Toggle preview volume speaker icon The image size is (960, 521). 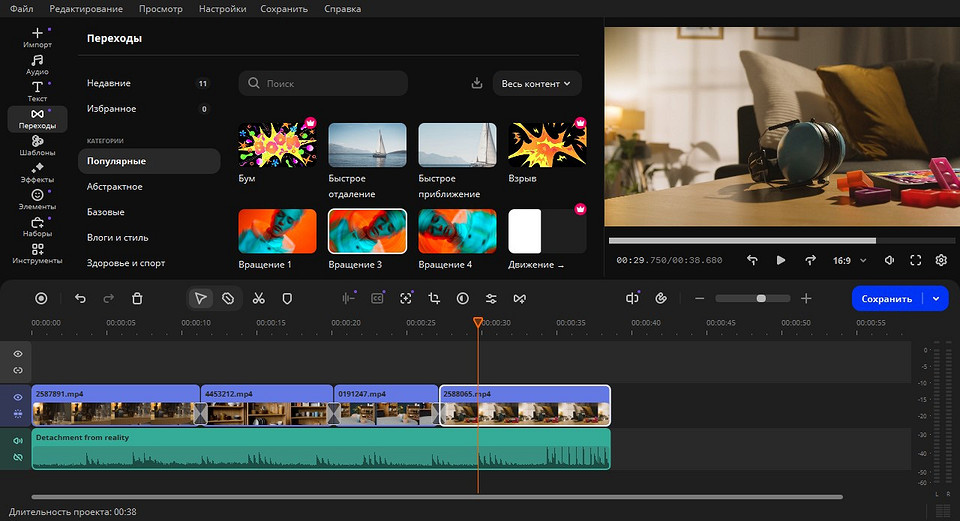889,260
